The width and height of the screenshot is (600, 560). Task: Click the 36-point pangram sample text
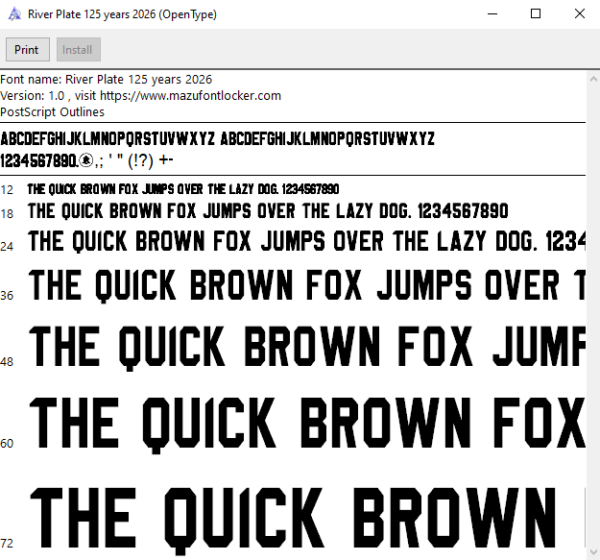tap(307, 285)
